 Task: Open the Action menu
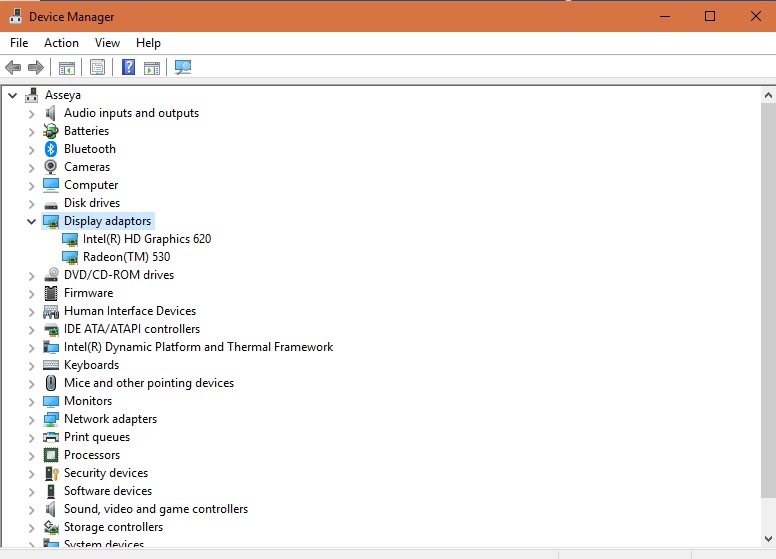61,43
